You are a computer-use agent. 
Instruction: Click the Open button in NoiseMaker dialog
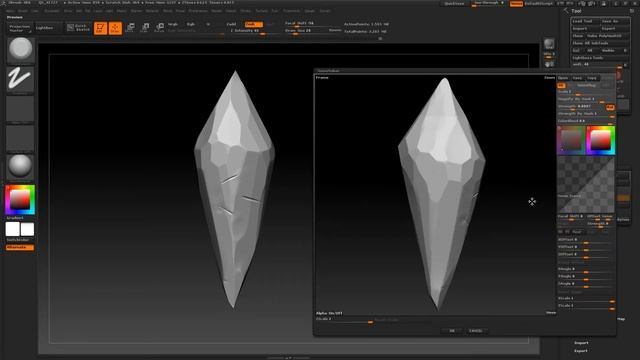pos(563,78)
